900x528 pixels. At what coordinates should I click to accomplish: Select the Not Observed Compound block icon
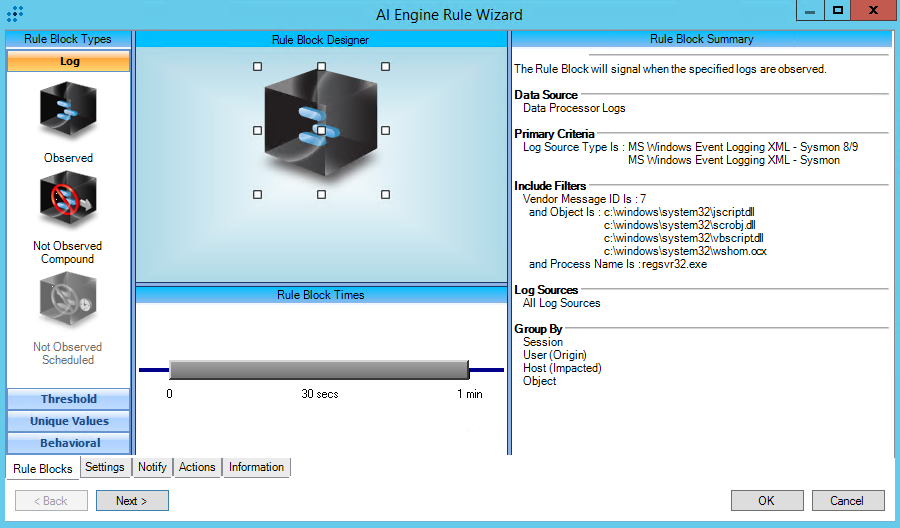point(68,201)
